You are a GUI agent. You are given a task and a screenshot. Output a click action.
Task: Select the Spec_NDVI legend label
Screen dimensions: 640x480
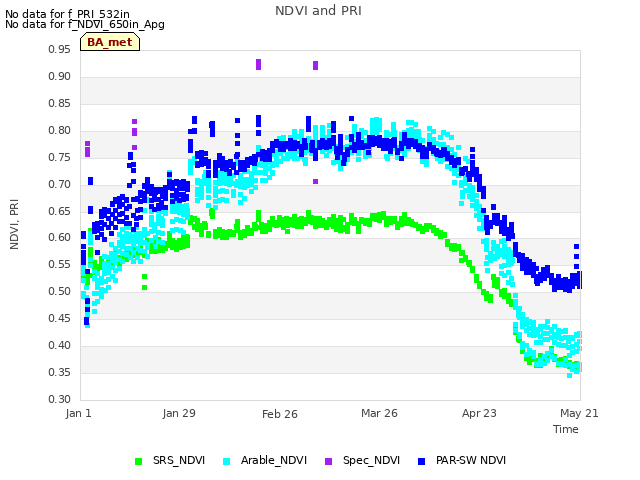pyautogui.click(x=371, y=460)
